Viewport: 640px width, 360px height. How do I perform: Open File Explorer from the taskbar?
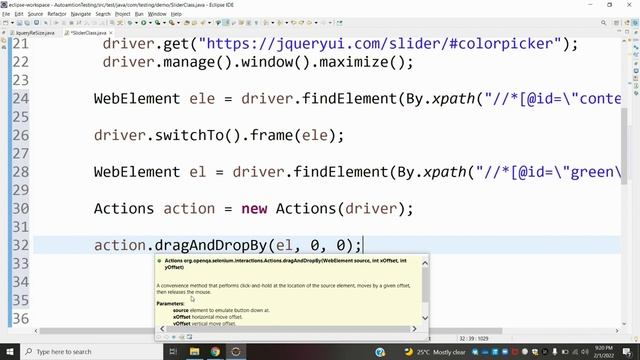point(194,351)
